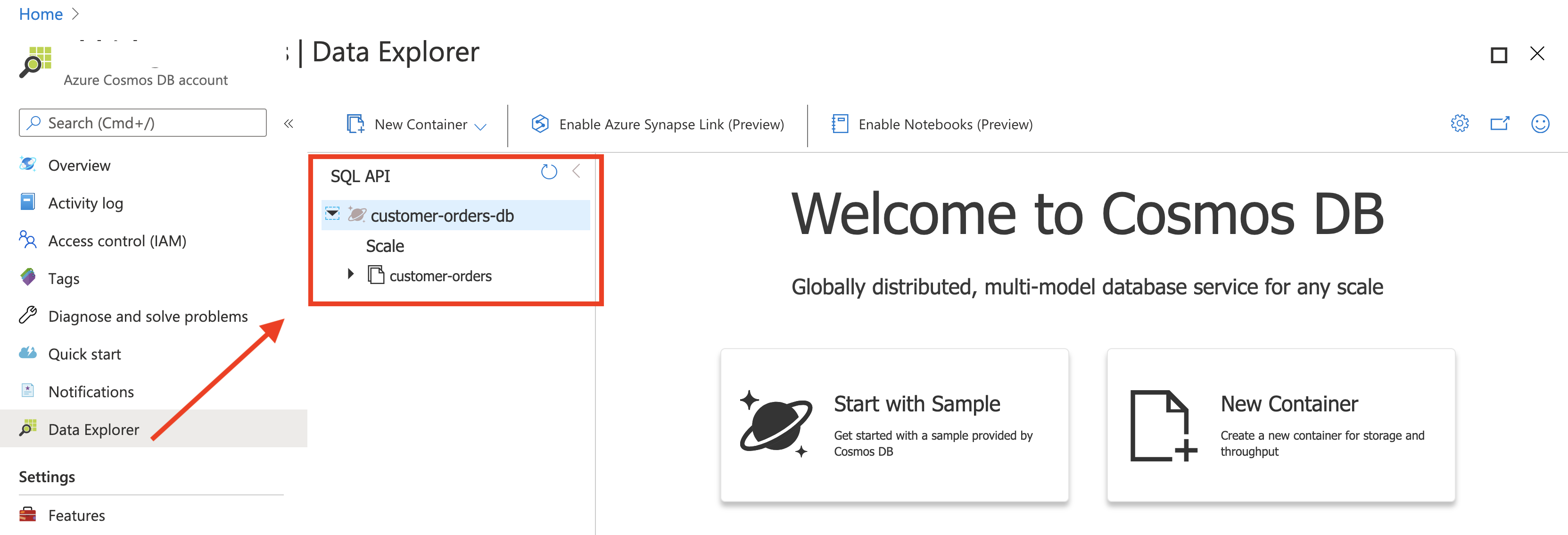Open settings gear icon in toolbar
Screen dimensions: 1568x535
[1459, 124]
